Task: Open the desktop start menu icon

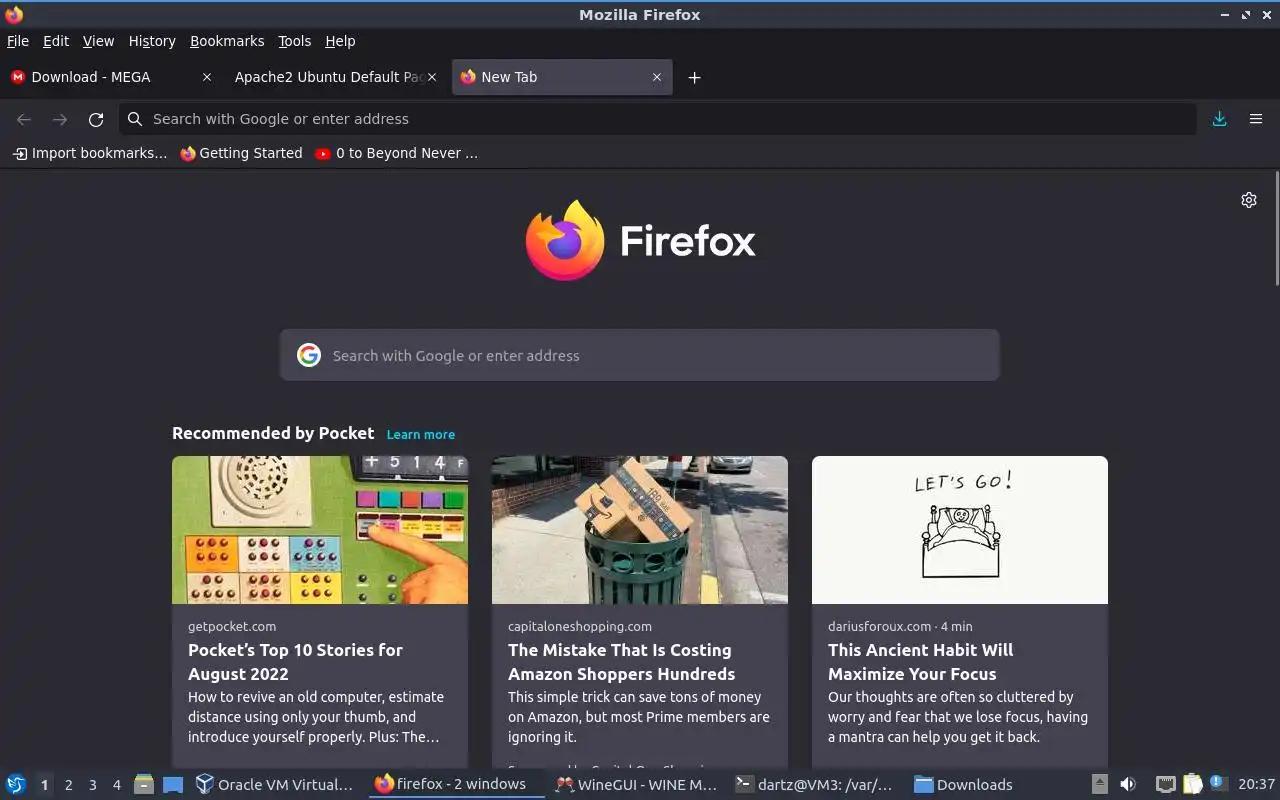Action: pos(16,785)
